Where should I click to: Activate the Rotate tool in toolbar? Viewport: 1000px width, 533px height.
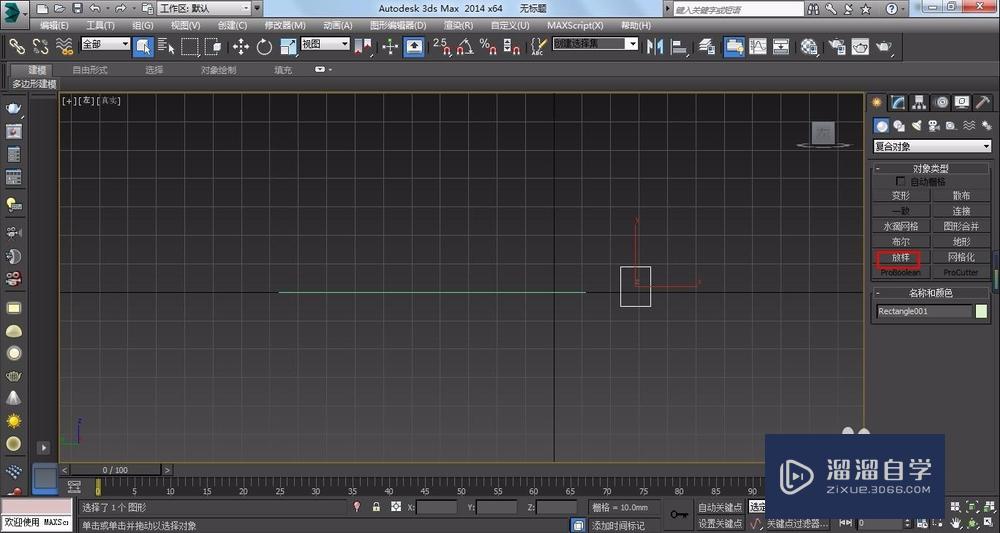pyautogui.click(x=264, y=46)
